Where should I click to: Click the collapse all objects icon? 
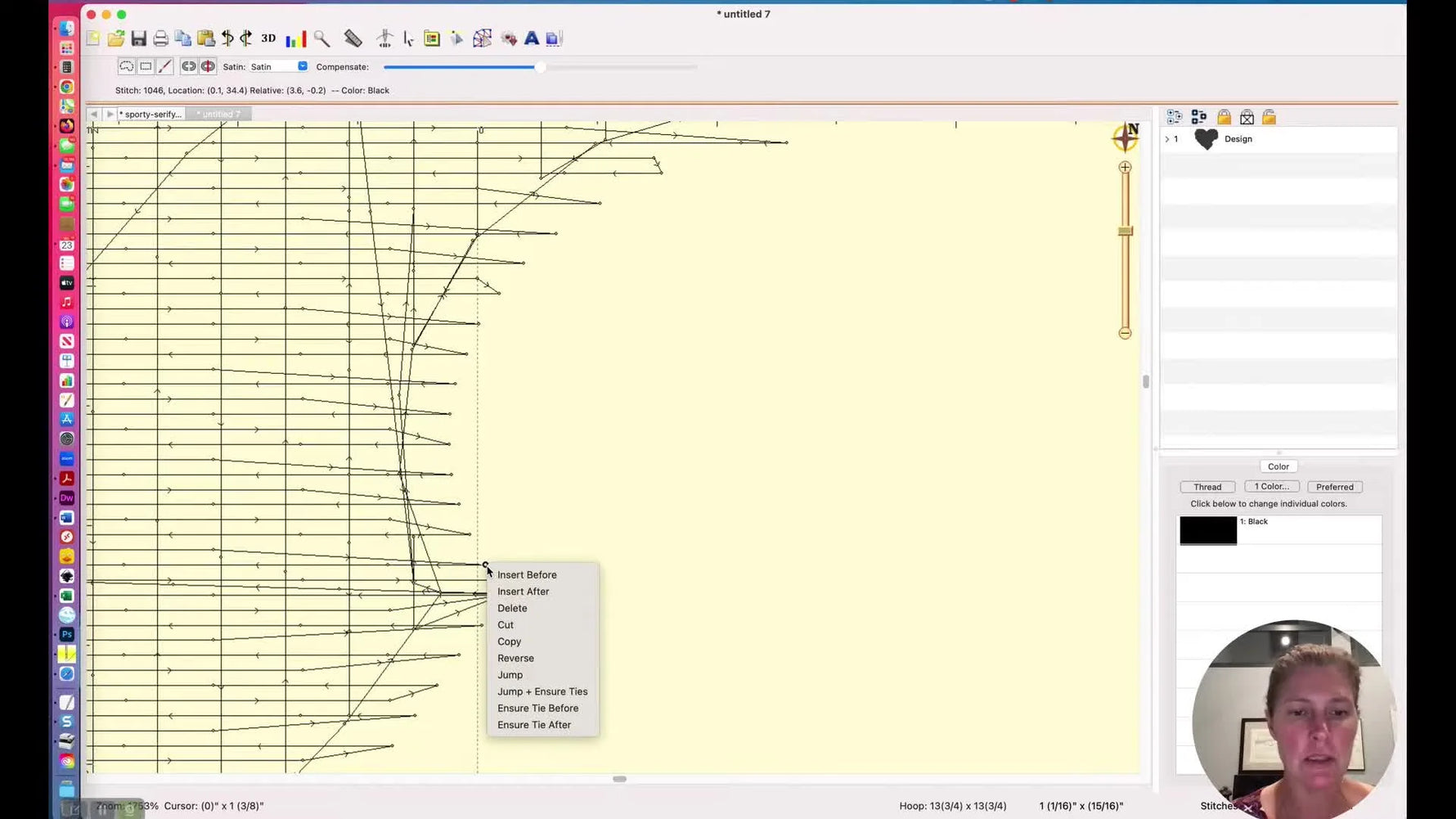(x=1199, y=117)
